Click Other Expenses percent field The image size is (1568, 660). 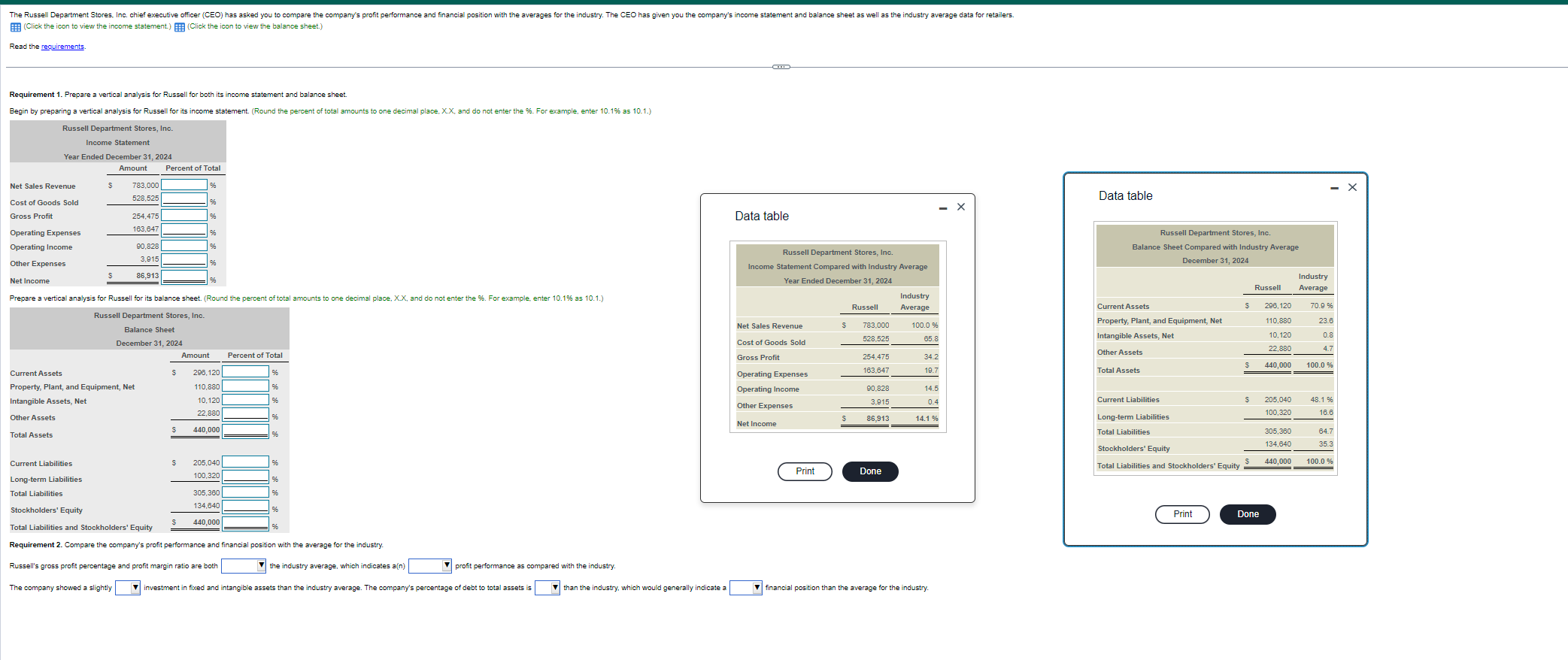point(184,260)
